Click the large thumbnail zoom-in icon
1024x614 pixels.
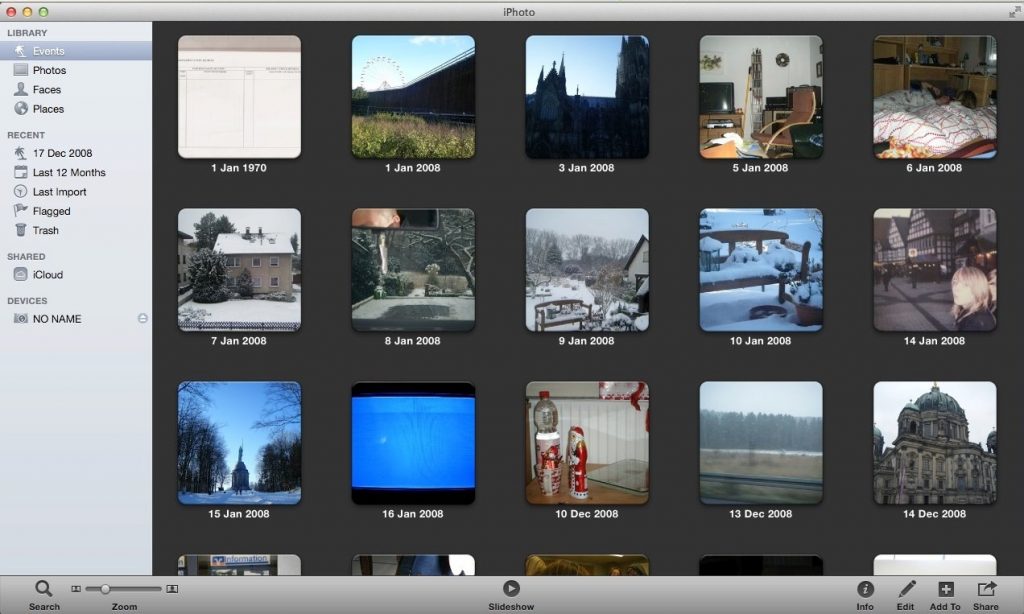coord(172,589)
